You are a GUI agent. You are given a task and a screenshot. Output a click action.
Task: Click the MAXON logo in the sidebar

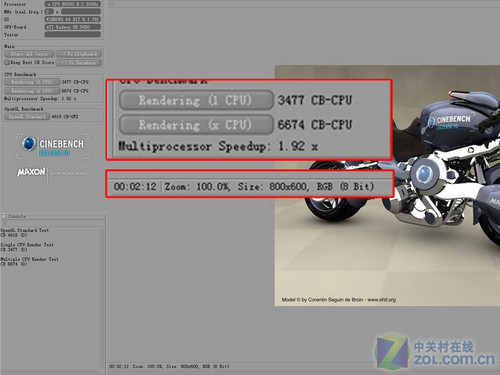pyautogui.click(x=31, y=172)
